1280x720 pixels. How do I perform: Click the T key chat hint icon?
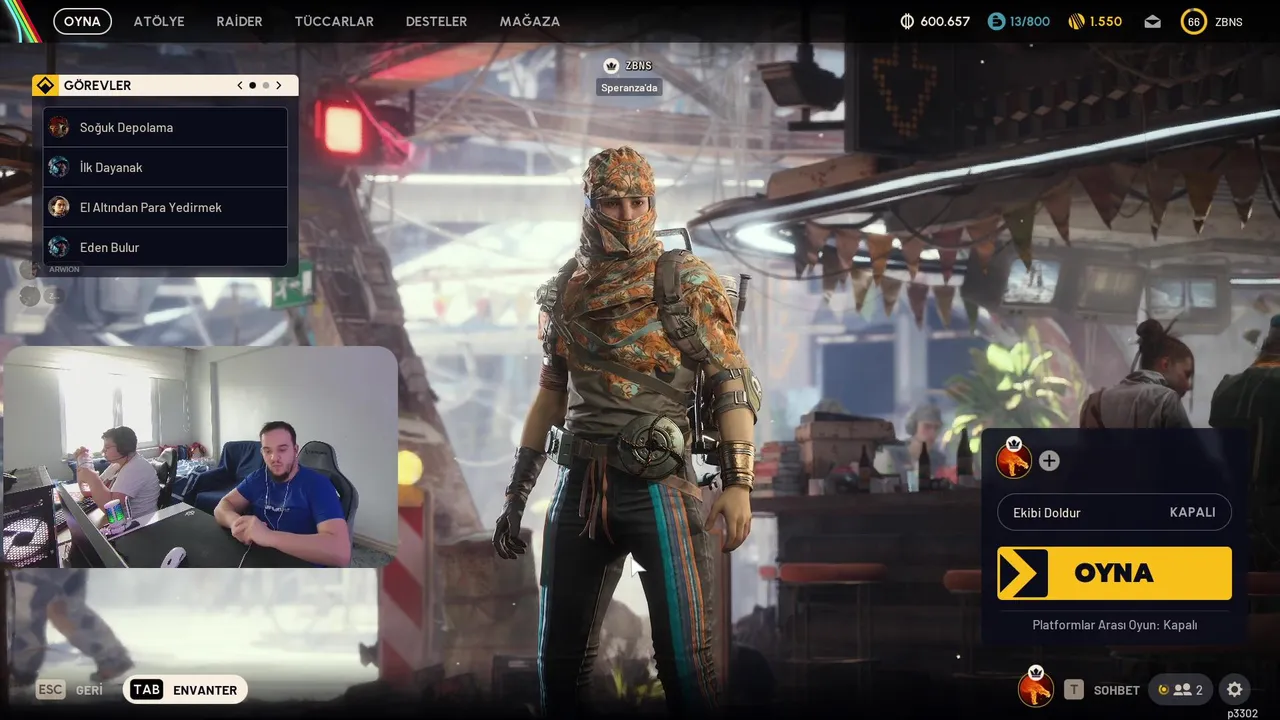point(1074,689)
